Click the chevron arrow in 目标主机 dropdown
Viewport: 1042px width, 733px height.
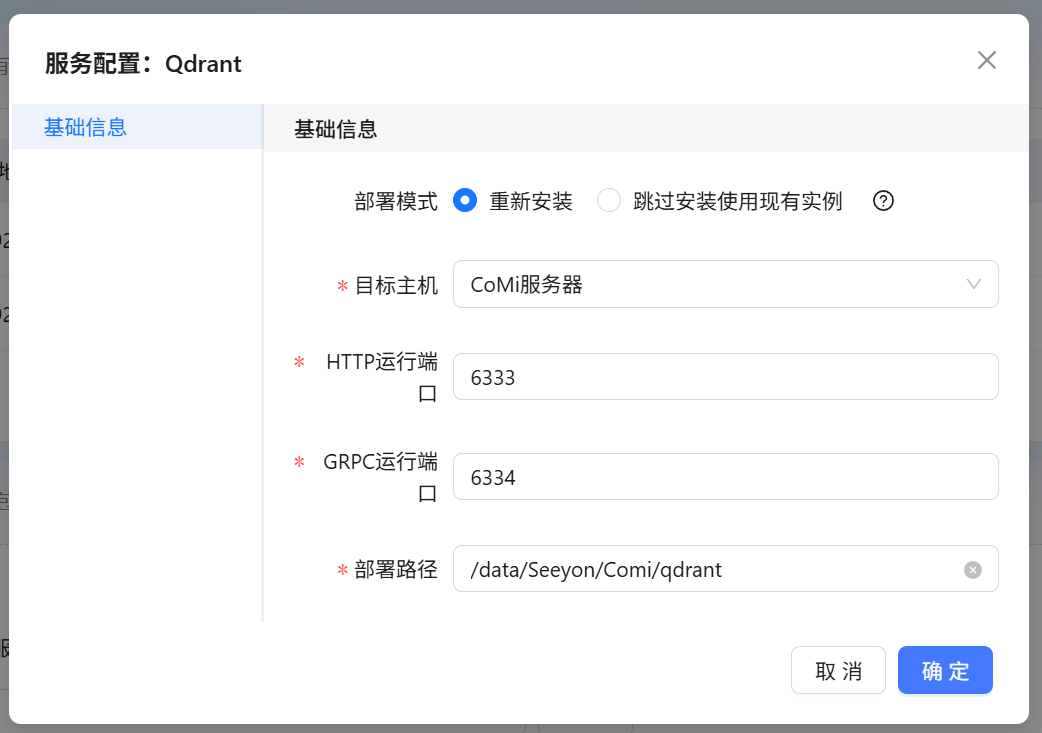(x=974, y=284)
